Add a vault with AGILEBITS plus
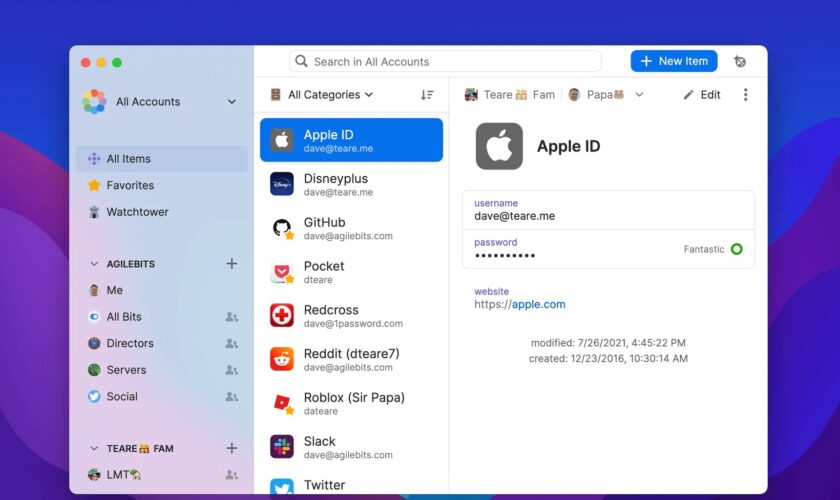The width and height of the screenshot is (840, 500). pos(231,263)
